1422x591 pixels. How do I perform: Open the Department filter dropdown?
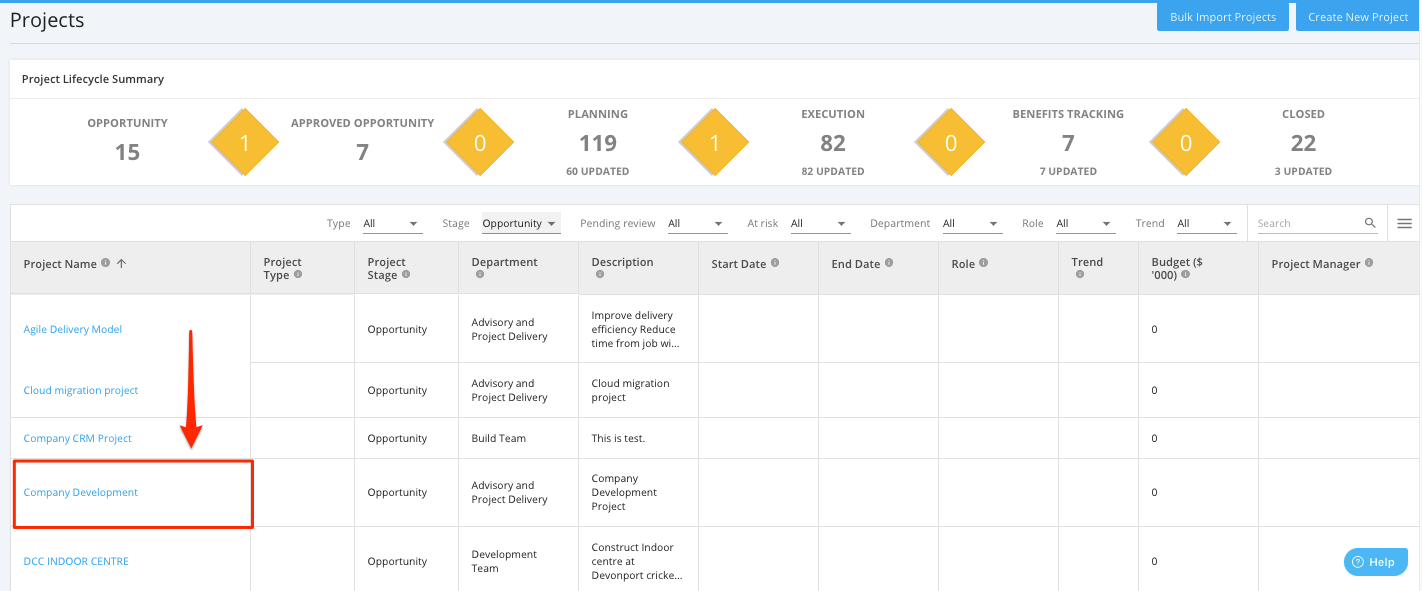972,224
